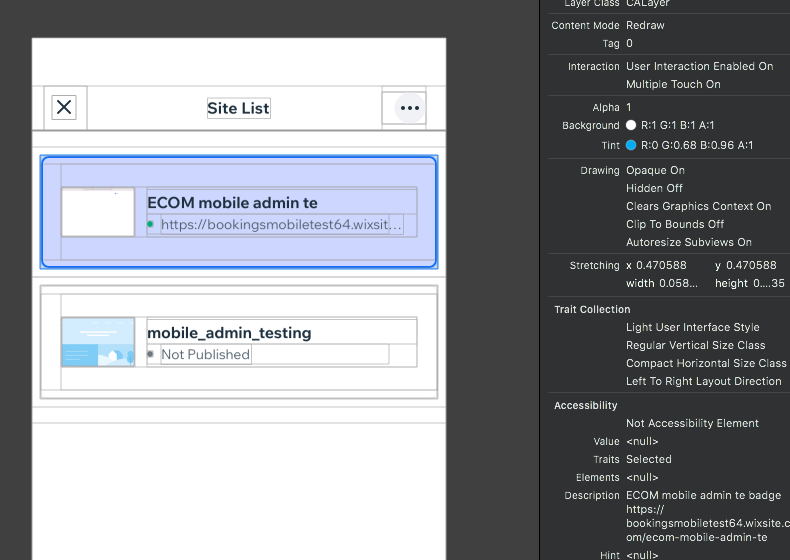The height and width of the screenshot is (560, 790).
Task: Click Not Accessibility Element text
Action: pos(692,423)
